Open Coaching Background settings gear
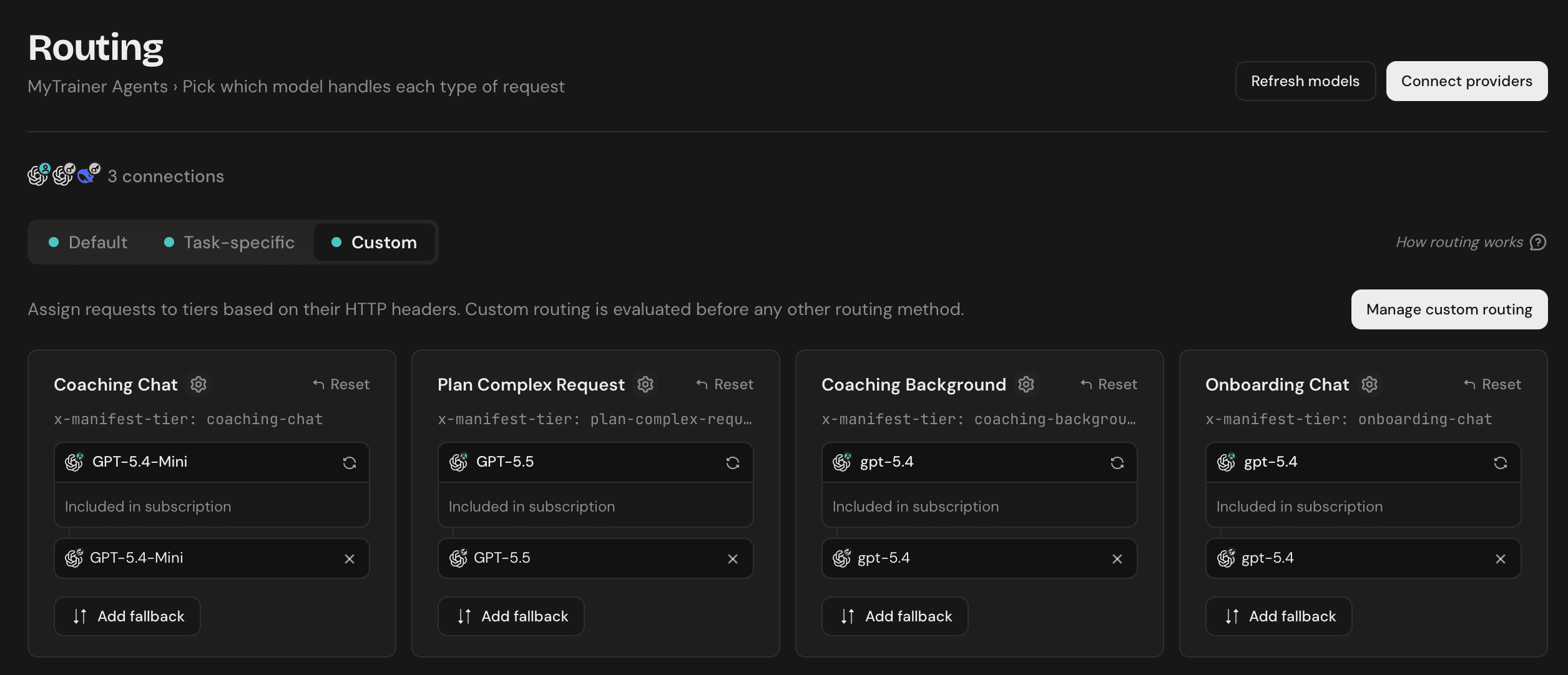The image size is (1568, 675). coord(1026,384)
